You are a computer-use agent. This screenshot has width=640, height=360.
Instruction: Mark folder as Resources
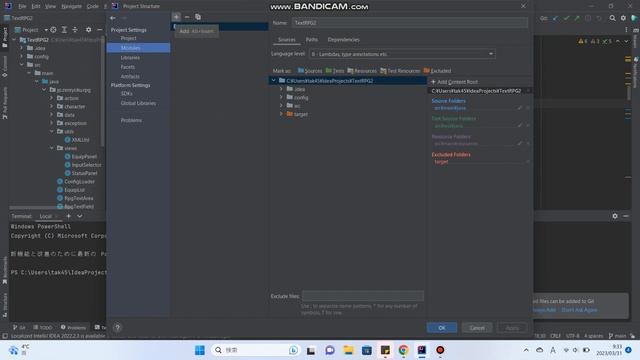[x=362, y=71]
